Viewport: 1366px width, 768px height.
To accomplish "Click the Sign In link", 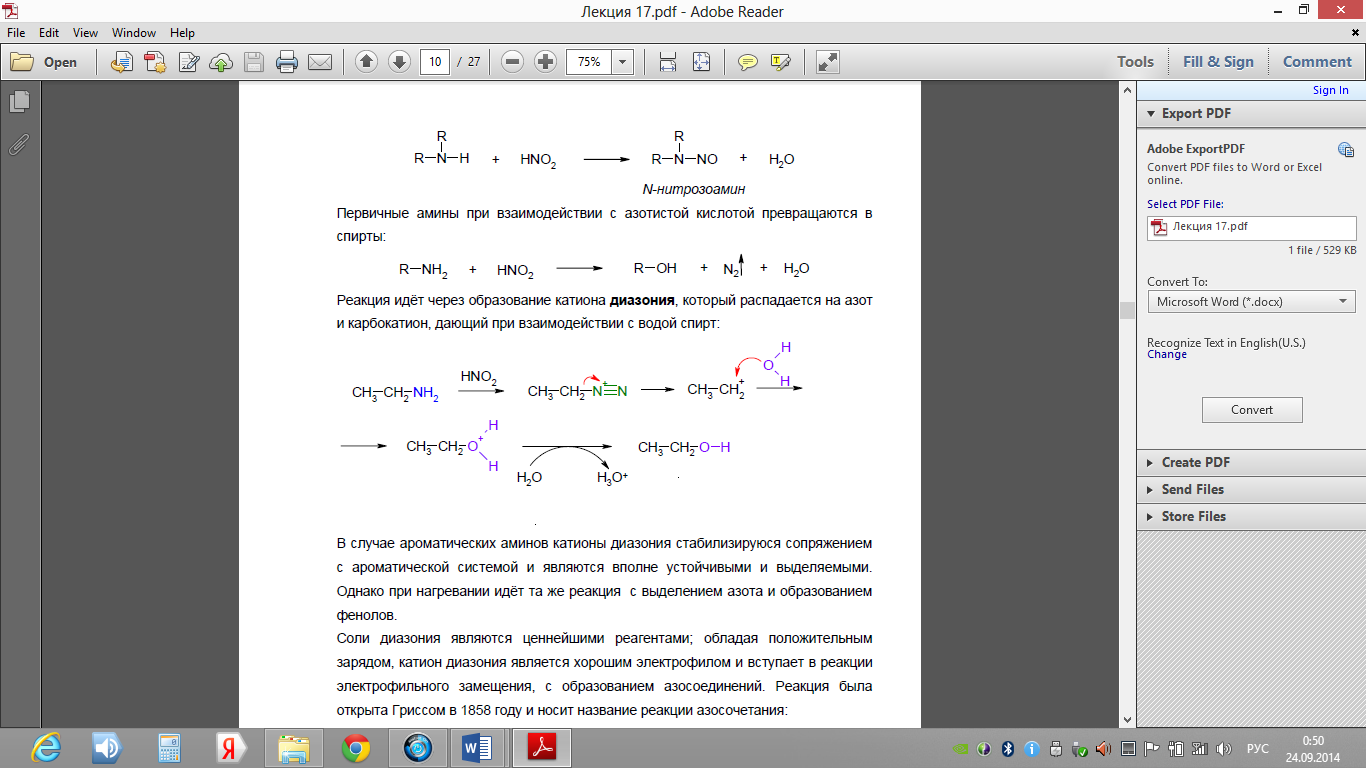I will (1330, 90).
